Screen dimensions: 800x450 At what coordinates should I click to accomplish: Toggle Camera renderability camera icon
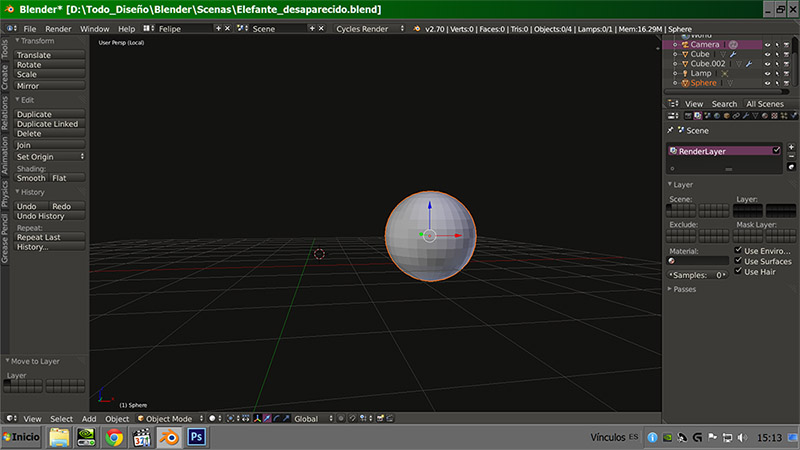787,44
